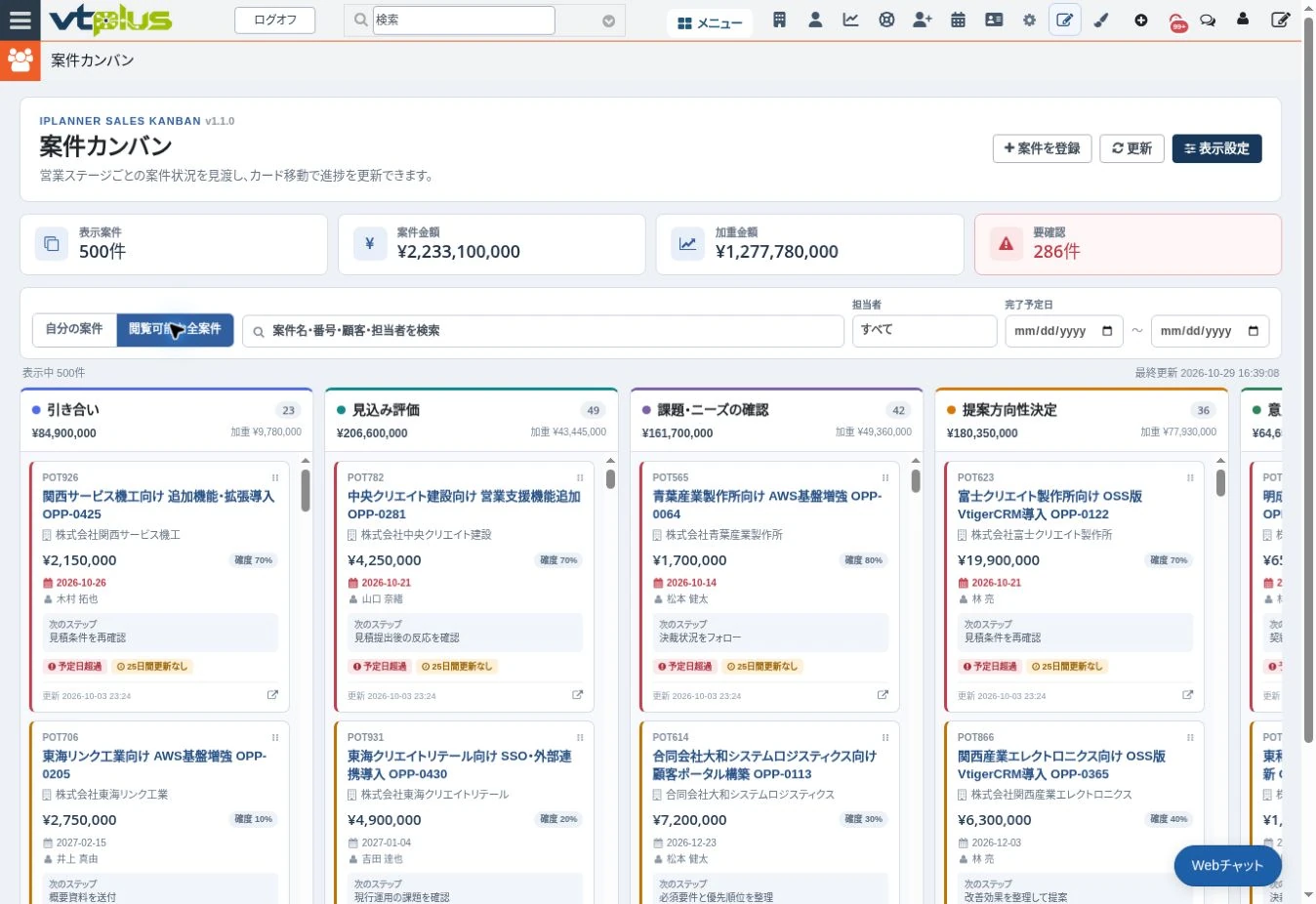Click the 更新 refresh button
The image size is (1316, 904).
[1131, 148]
